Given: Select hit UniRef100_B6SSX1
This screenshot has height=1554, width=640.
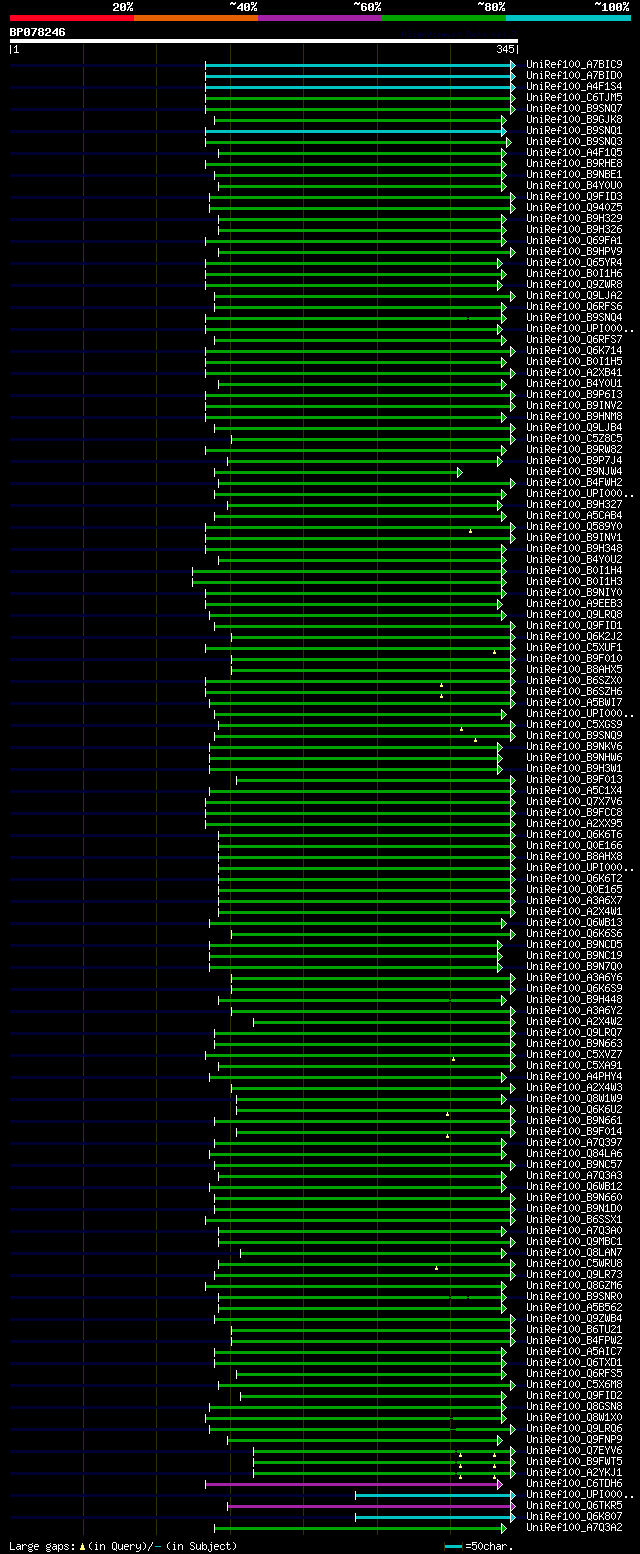Looking at the screenshot, I should tap(574, 1220).
